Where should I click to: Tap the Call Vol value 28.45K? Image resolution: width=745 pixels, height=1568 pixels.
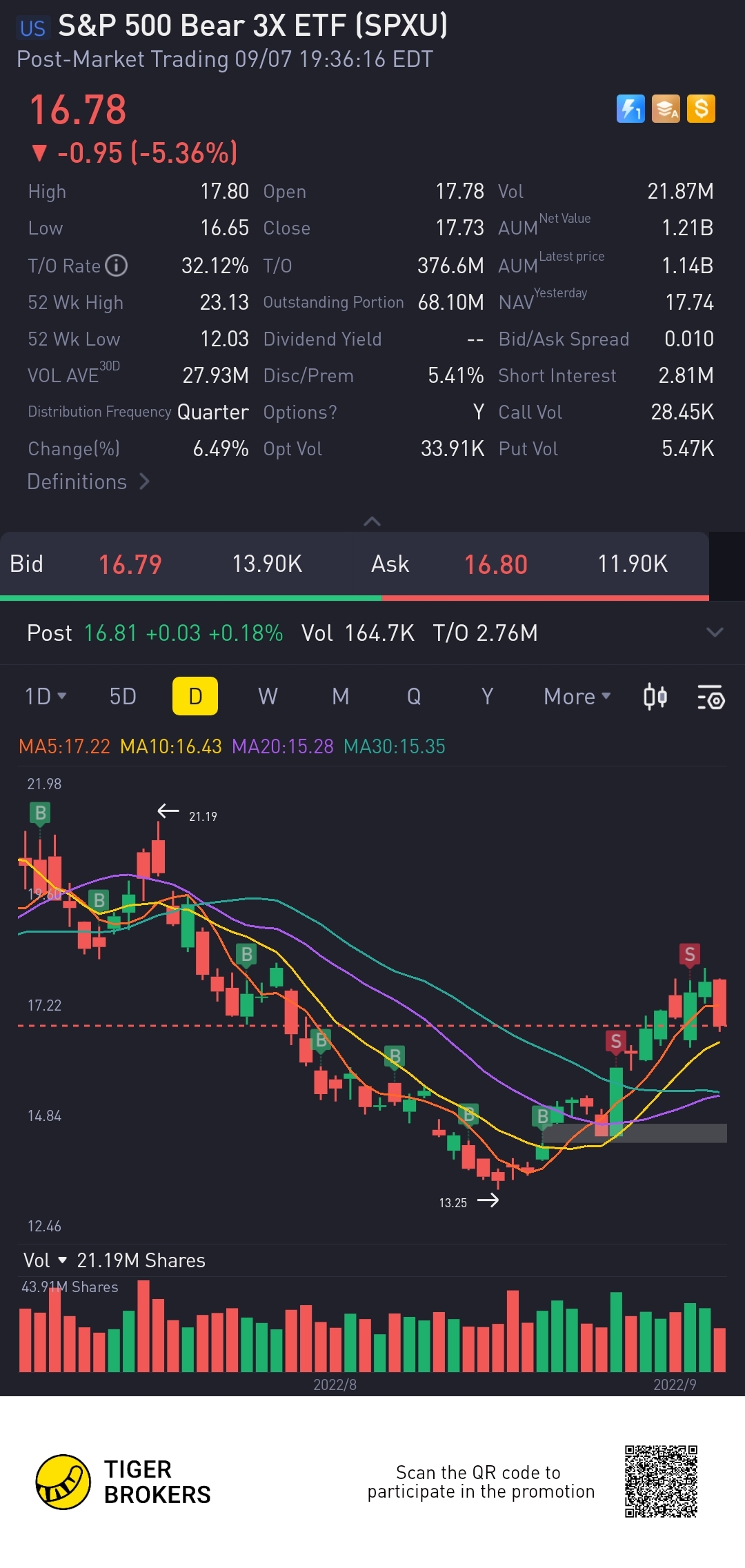682,412
